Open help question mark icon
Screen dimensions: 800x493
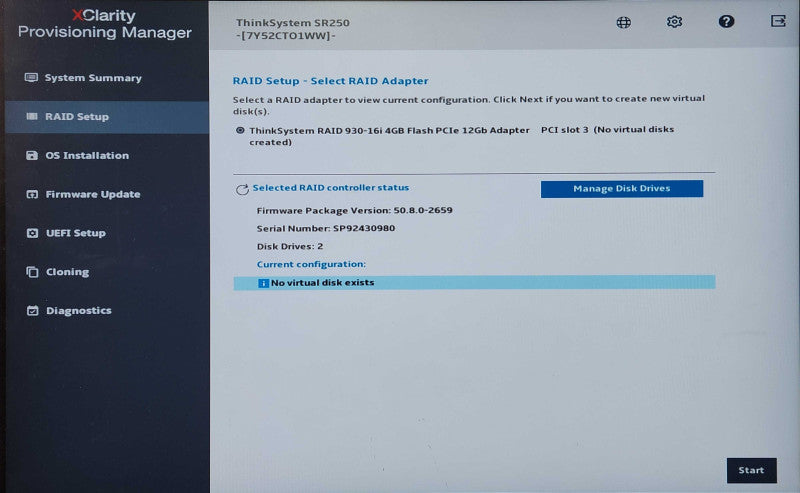[727, 21]
